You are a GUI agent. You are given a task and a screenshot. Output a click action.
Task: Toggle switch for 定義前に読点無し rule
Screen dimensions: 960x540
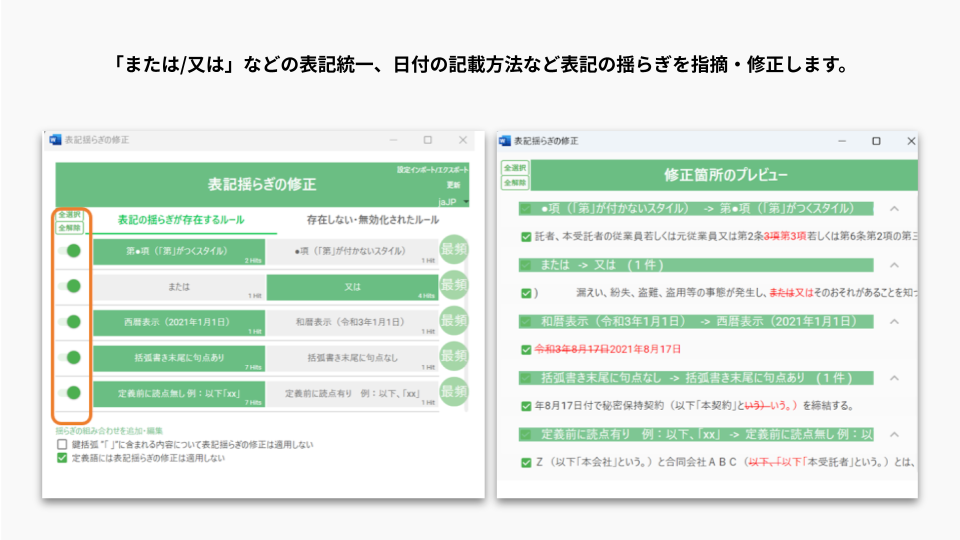(x=70, y=392)
